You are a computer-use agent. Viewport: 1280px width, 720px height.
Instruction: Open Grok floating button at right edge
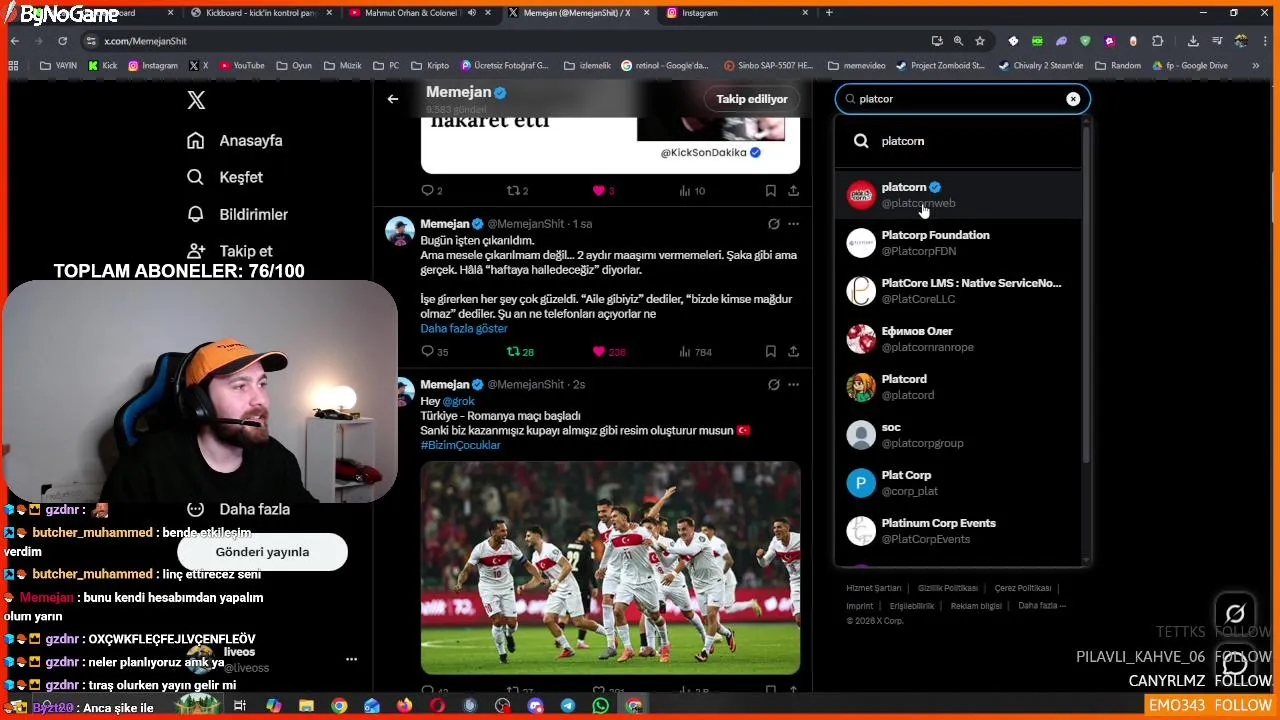tap(1235, 613)
